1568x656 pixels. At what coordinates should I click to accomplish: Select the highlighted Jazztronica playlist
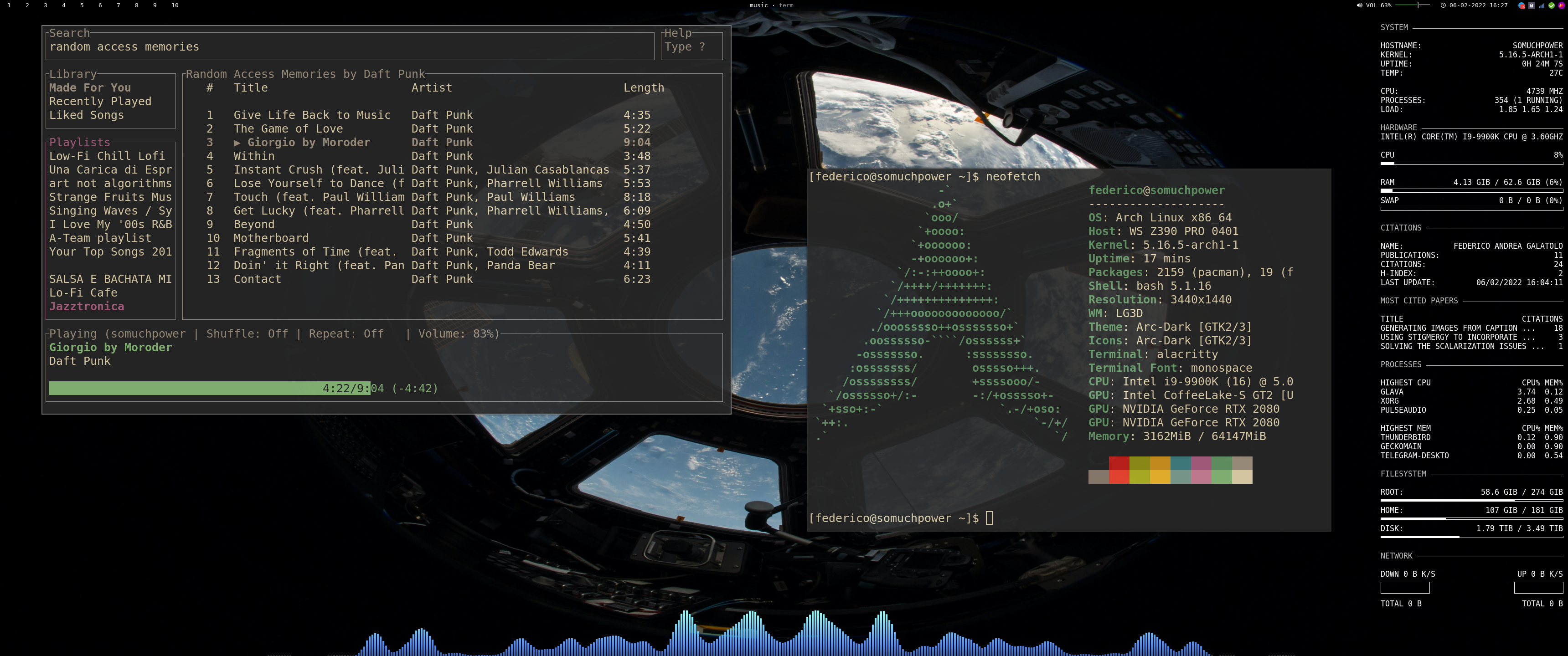(87, 307)
